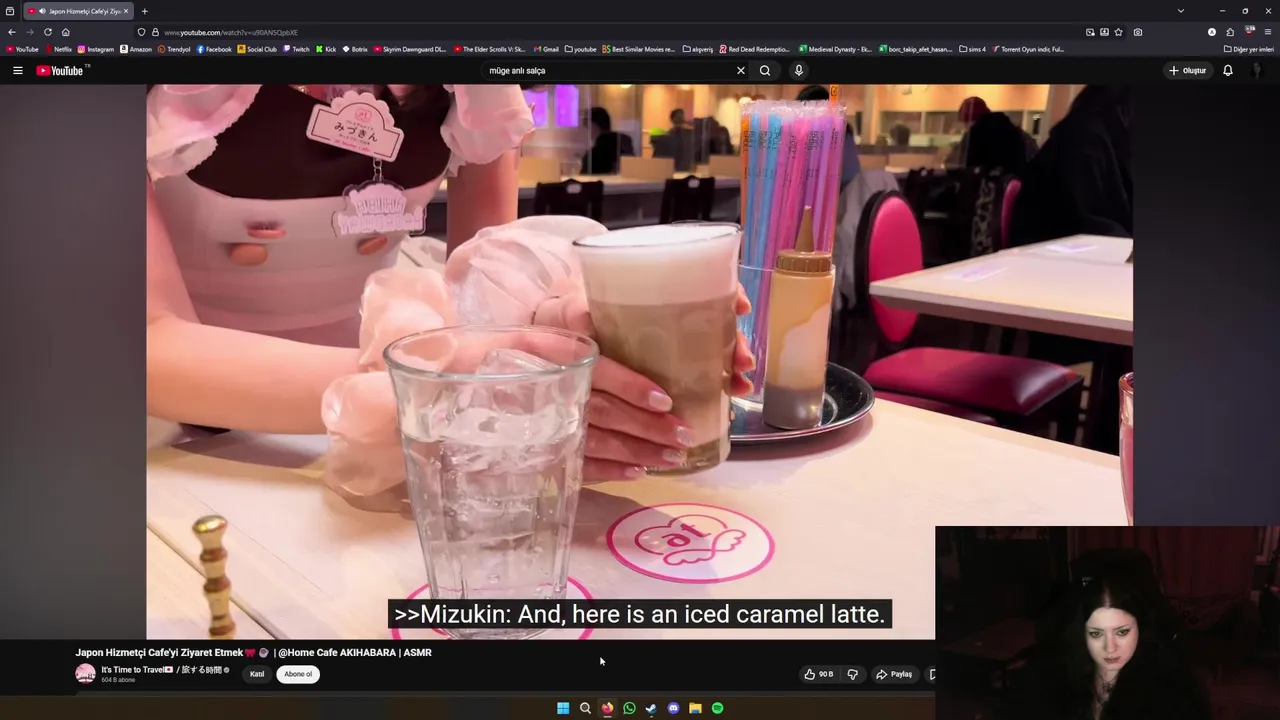Screen dimensions: 1280x720
Task: Open the Trendyol bookmark
Action: (x=174, y=49)
